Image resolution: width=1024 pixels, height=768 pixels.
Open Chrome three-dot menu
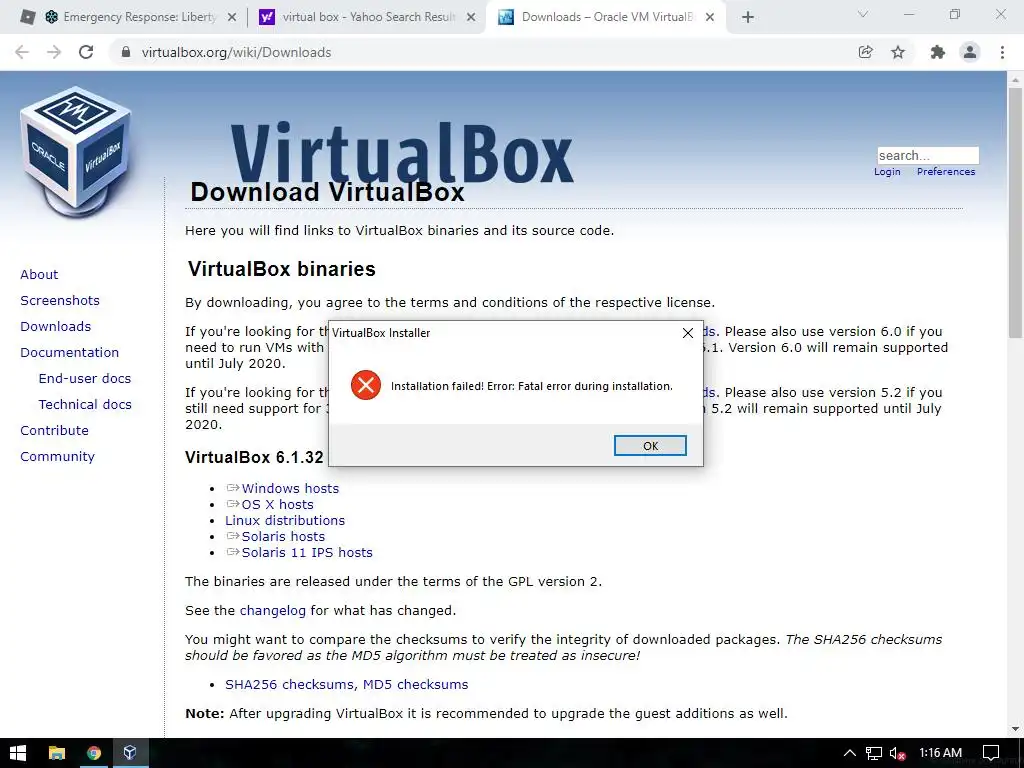pos(1002,52)
